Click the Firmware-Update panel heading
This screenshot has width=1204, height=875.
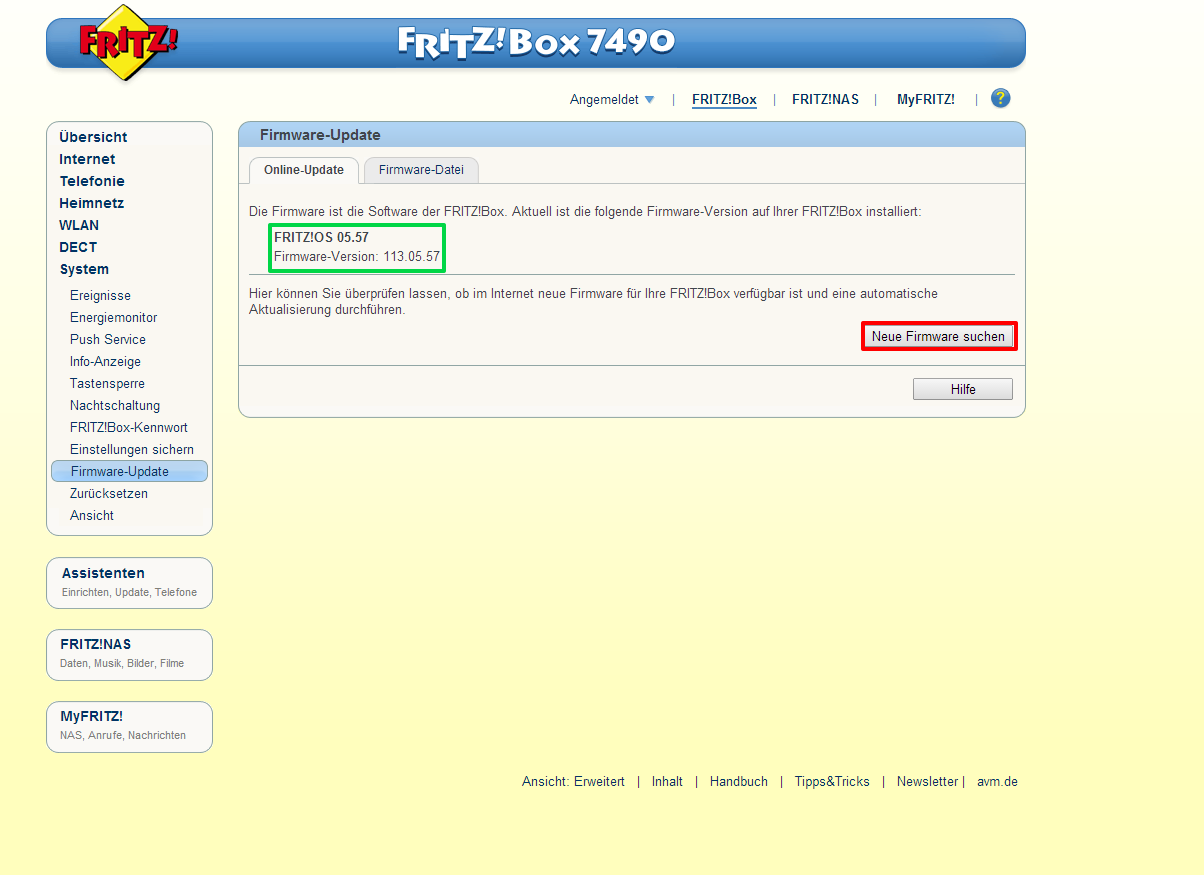coord(320,135)
